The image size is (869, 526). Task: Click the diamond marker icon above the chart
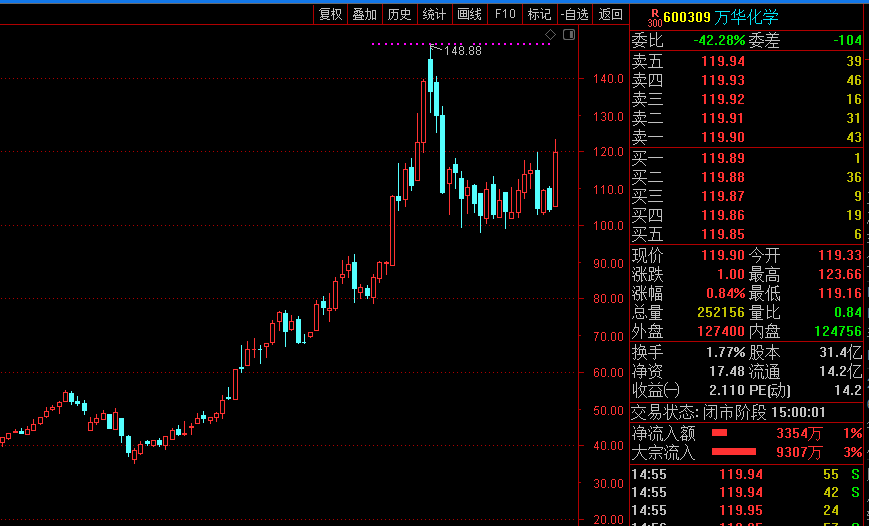click(550, 35)
